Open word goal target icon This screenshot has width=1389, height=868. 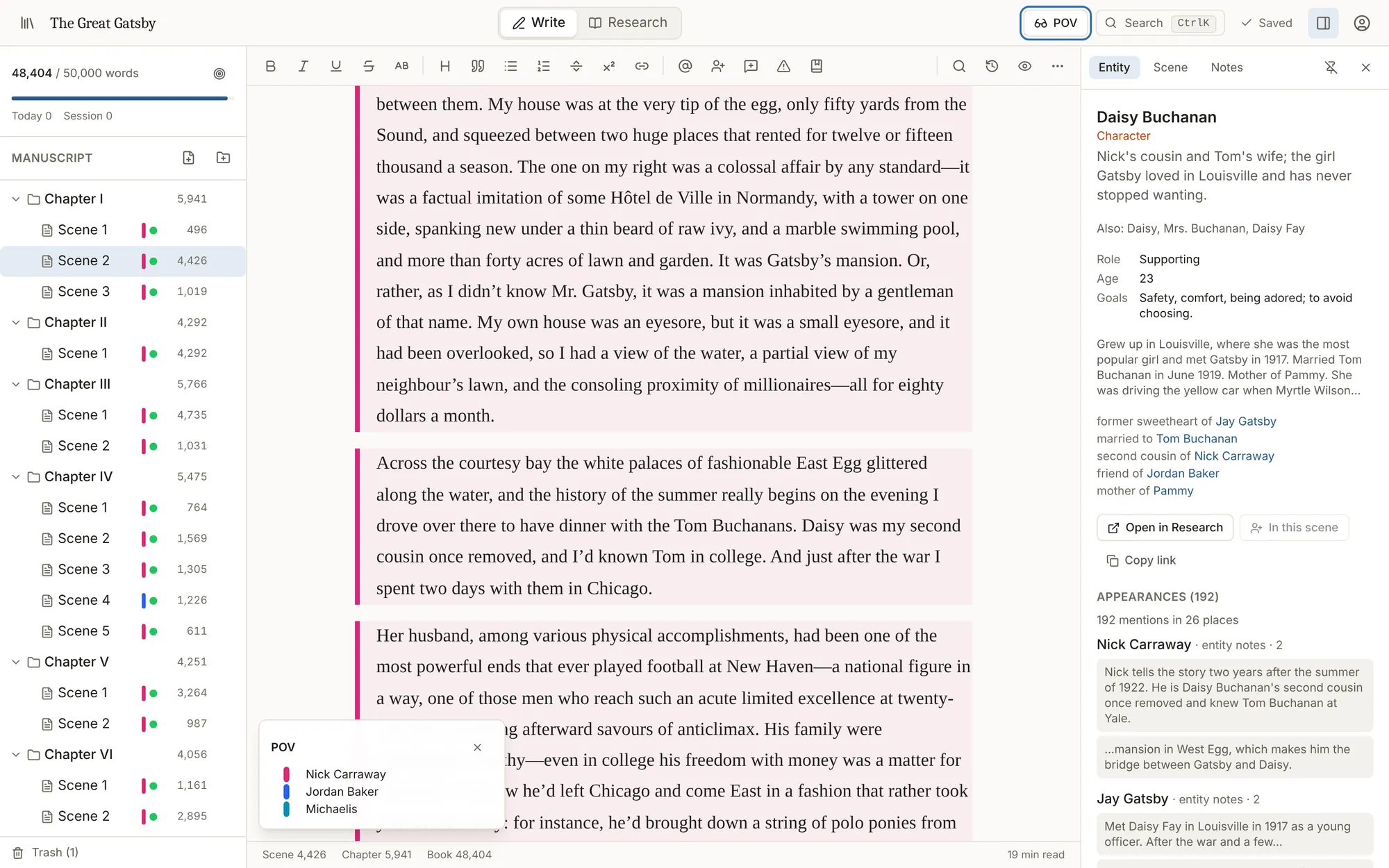click(219, 74)
